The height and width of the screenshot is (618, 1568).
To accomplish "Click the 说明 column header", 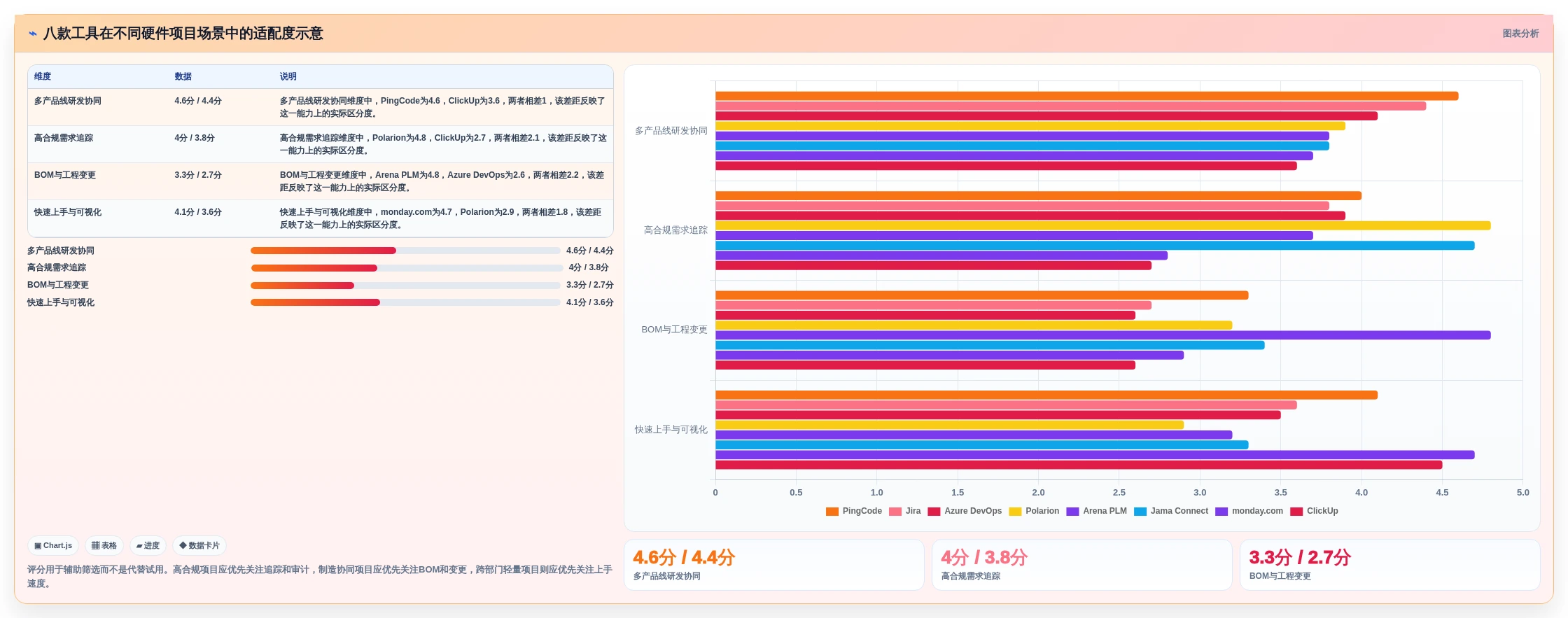I will 288,77.
